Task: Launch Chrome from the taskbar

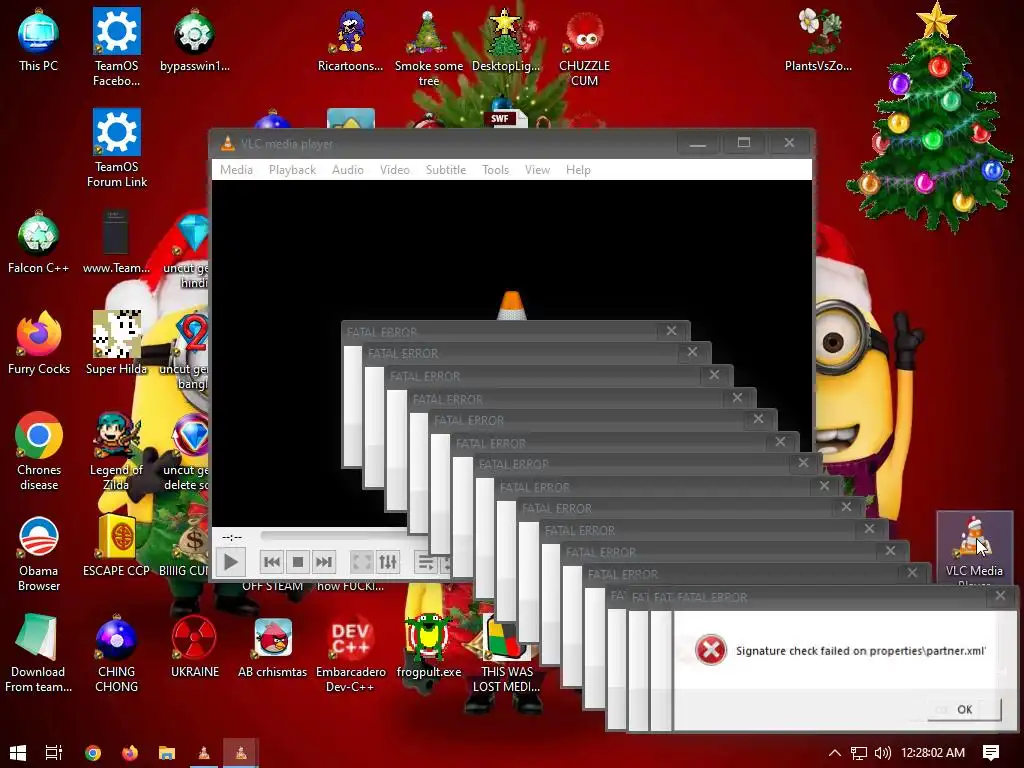Action: point(93,752)
